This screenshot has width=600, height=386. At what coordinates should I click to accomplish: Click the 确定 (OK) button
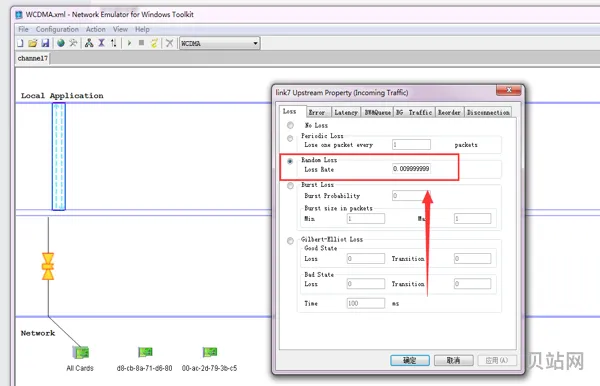pyautogui.click(x=410, y=360)
